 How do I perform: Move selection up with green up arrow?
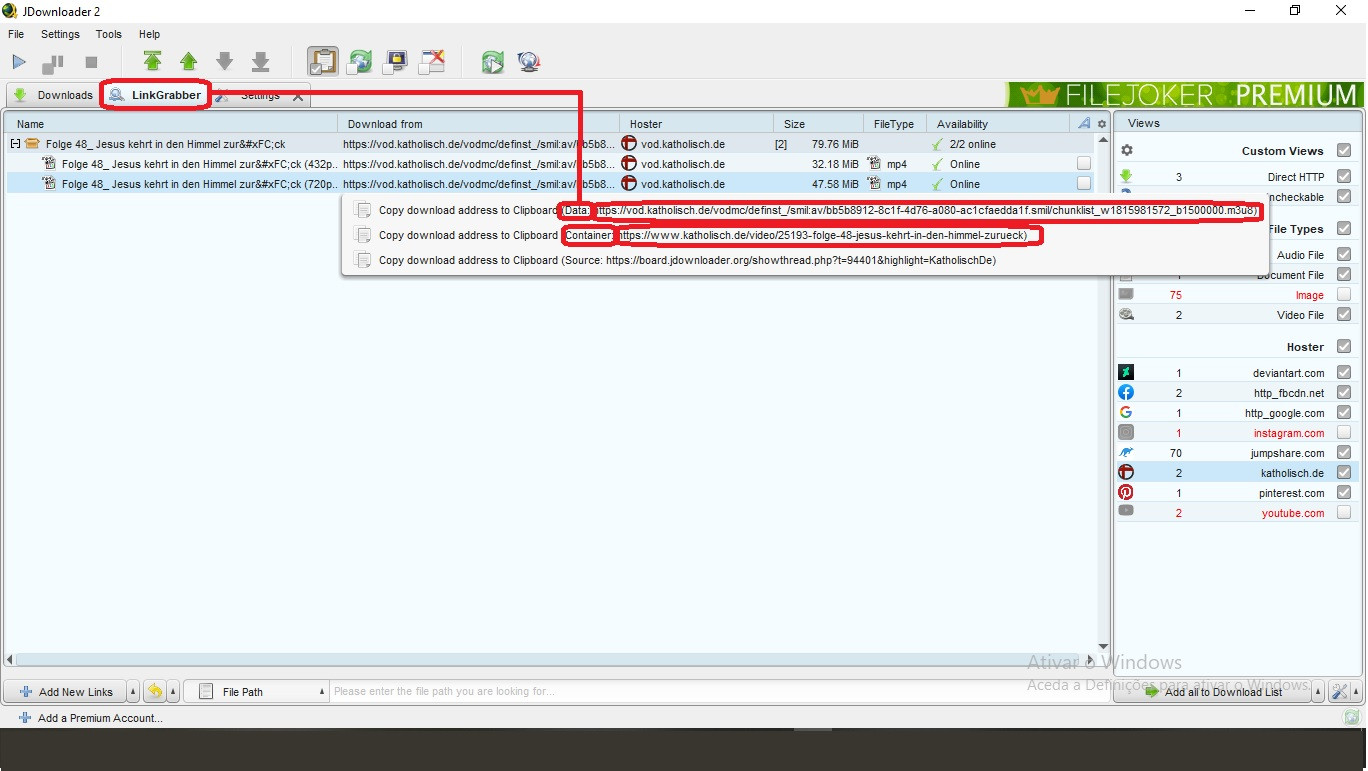point(188,62)
